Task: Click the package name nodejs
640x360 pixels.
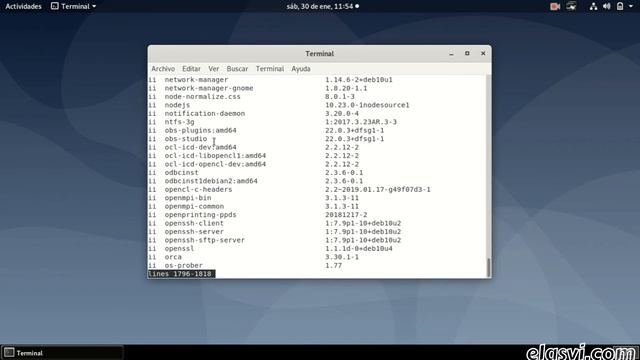Action: coord(177,105)
